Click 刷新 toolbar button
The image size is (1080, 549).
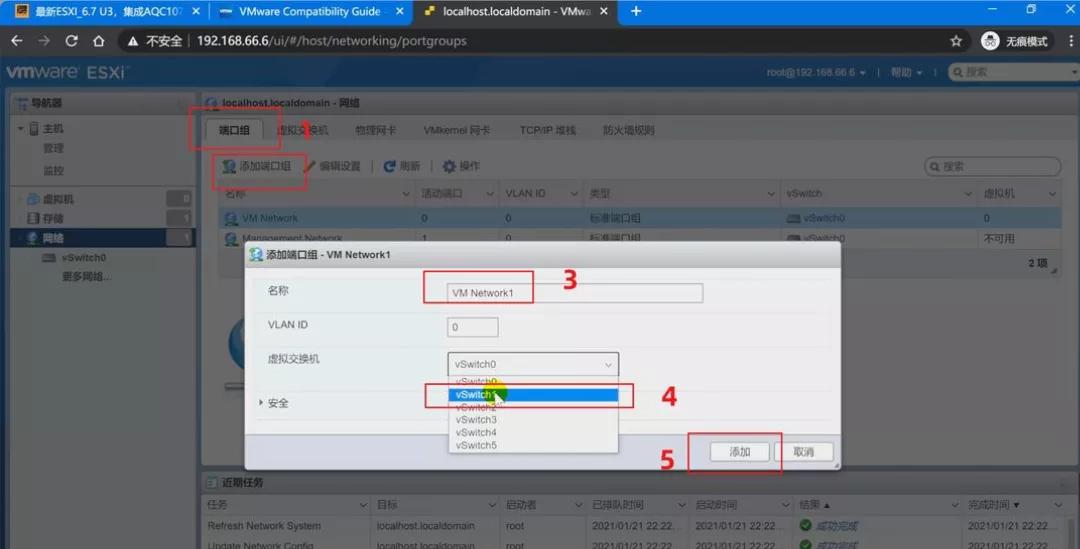[x=402, y=166]
